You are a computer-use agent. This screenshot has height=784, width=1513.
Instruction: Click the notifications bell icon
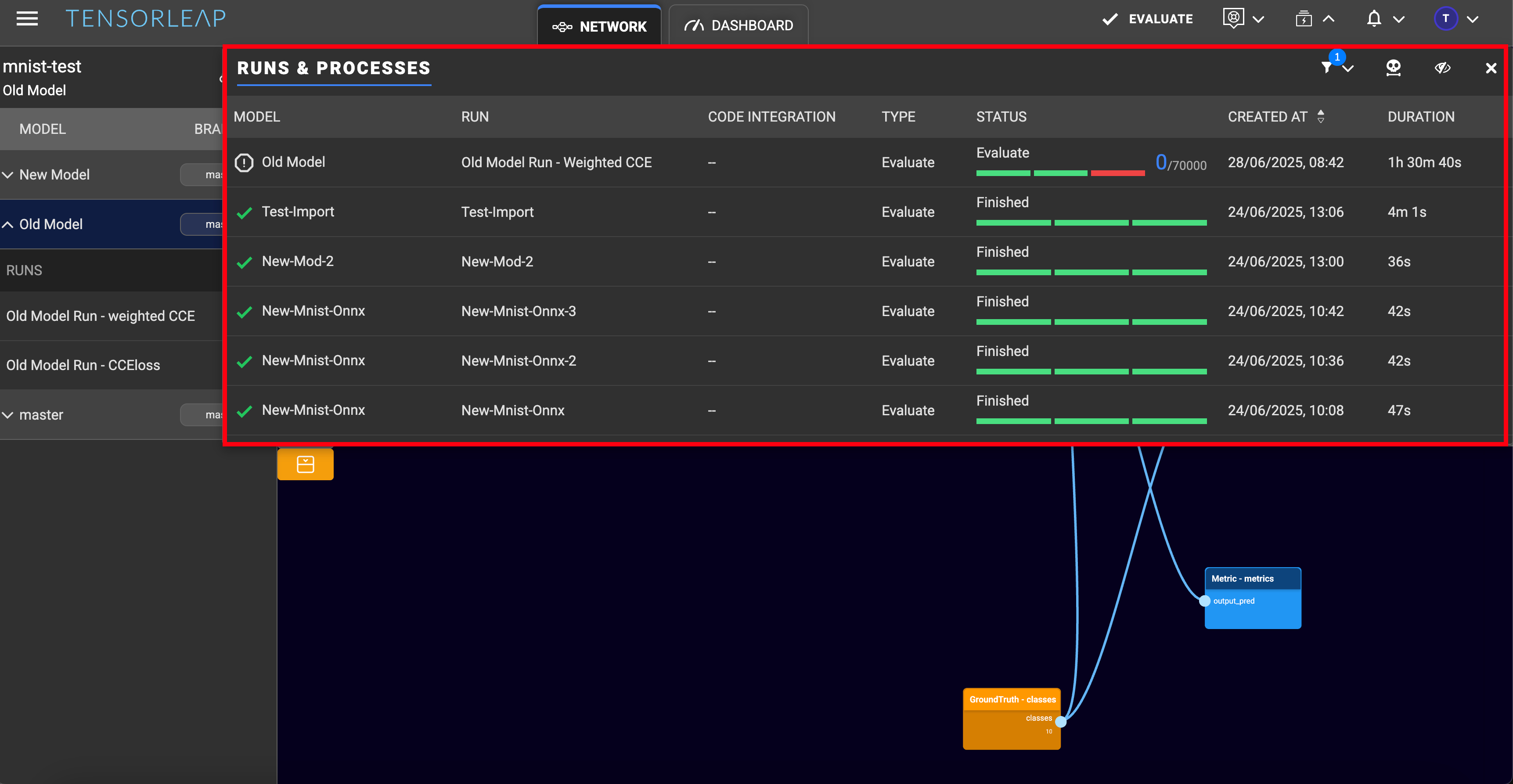click(1374, 19)
